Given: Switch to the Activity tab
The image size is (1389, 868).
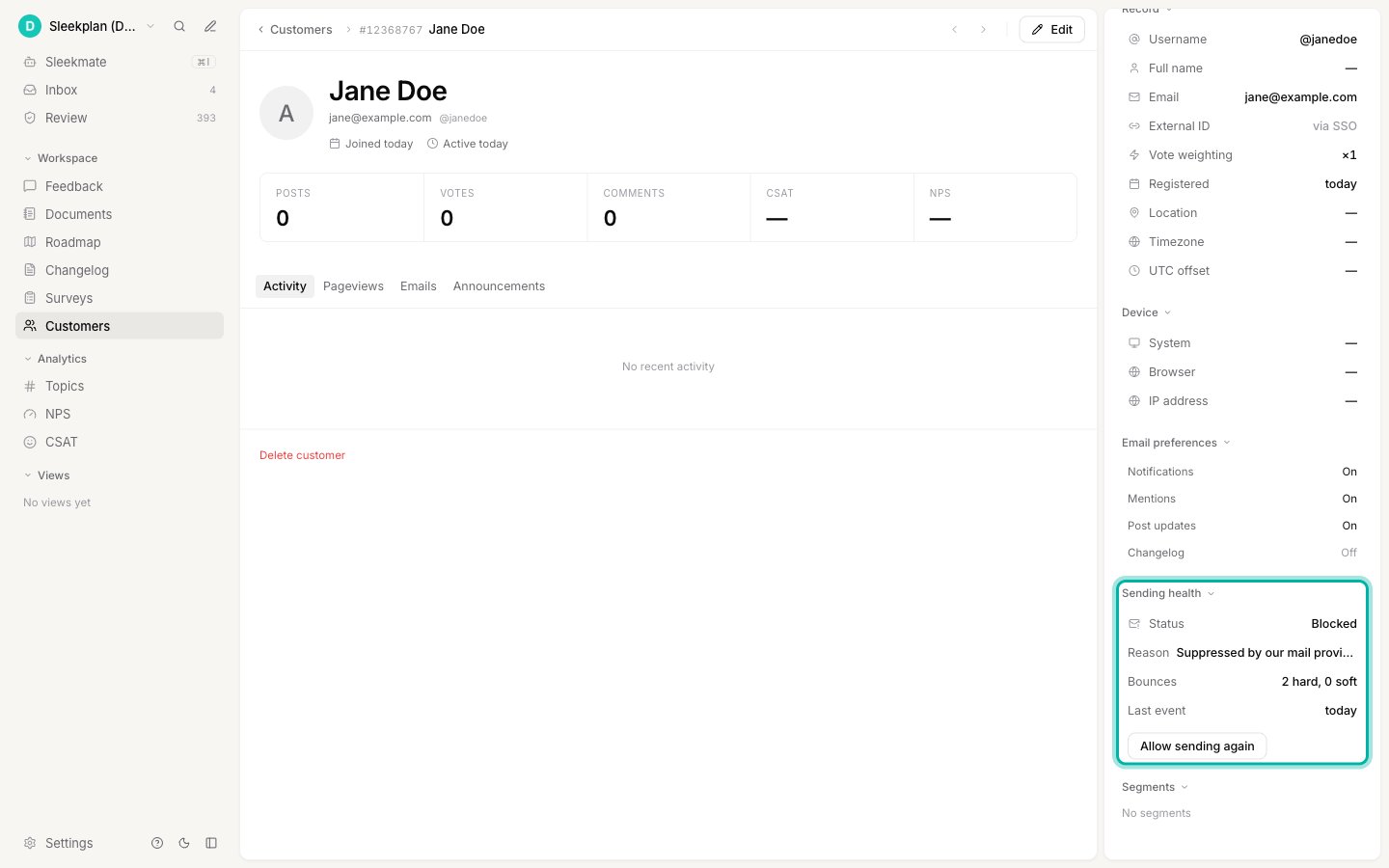Looking at the screenshot, I should click(285, 286).
